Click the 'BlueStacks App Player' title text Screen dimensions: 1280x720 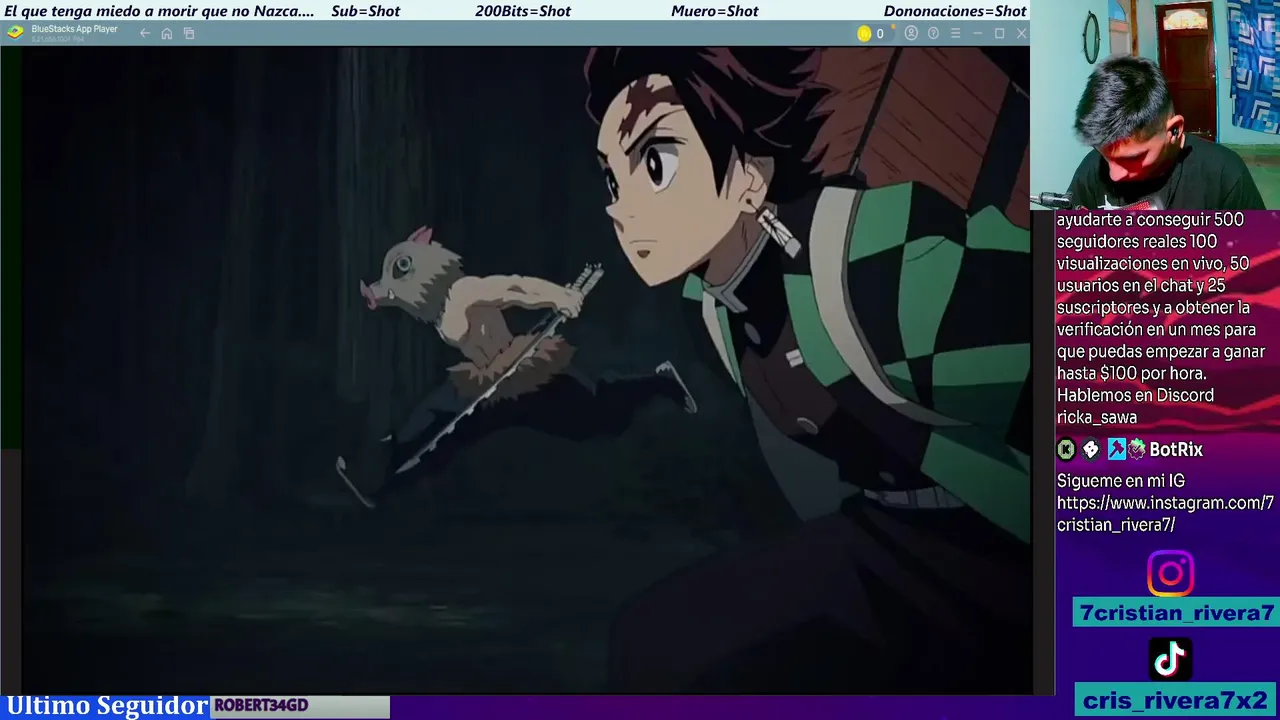tap(74, 29)
